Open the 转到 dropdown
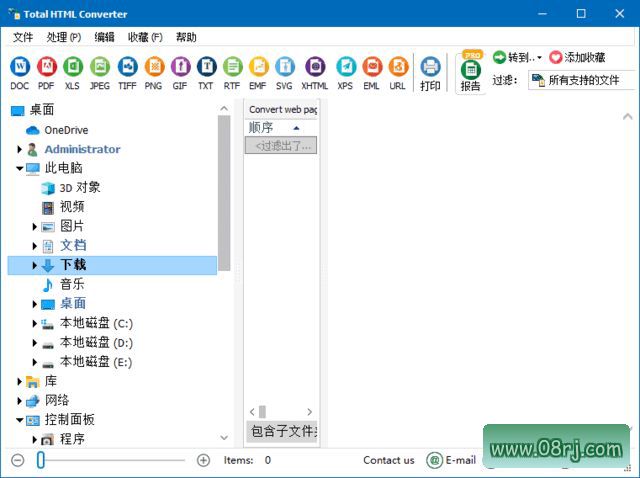The width and height of the screenshot is (640, 478). (517, 58)
